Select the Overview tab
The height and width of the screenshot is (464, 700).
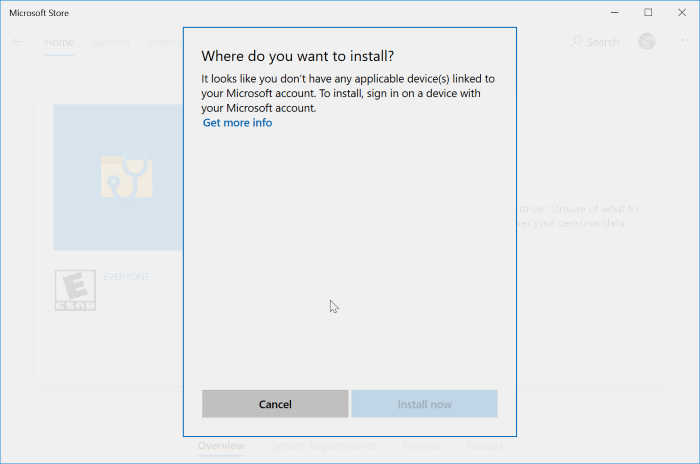pyautogui.click(x=221, y=446)
